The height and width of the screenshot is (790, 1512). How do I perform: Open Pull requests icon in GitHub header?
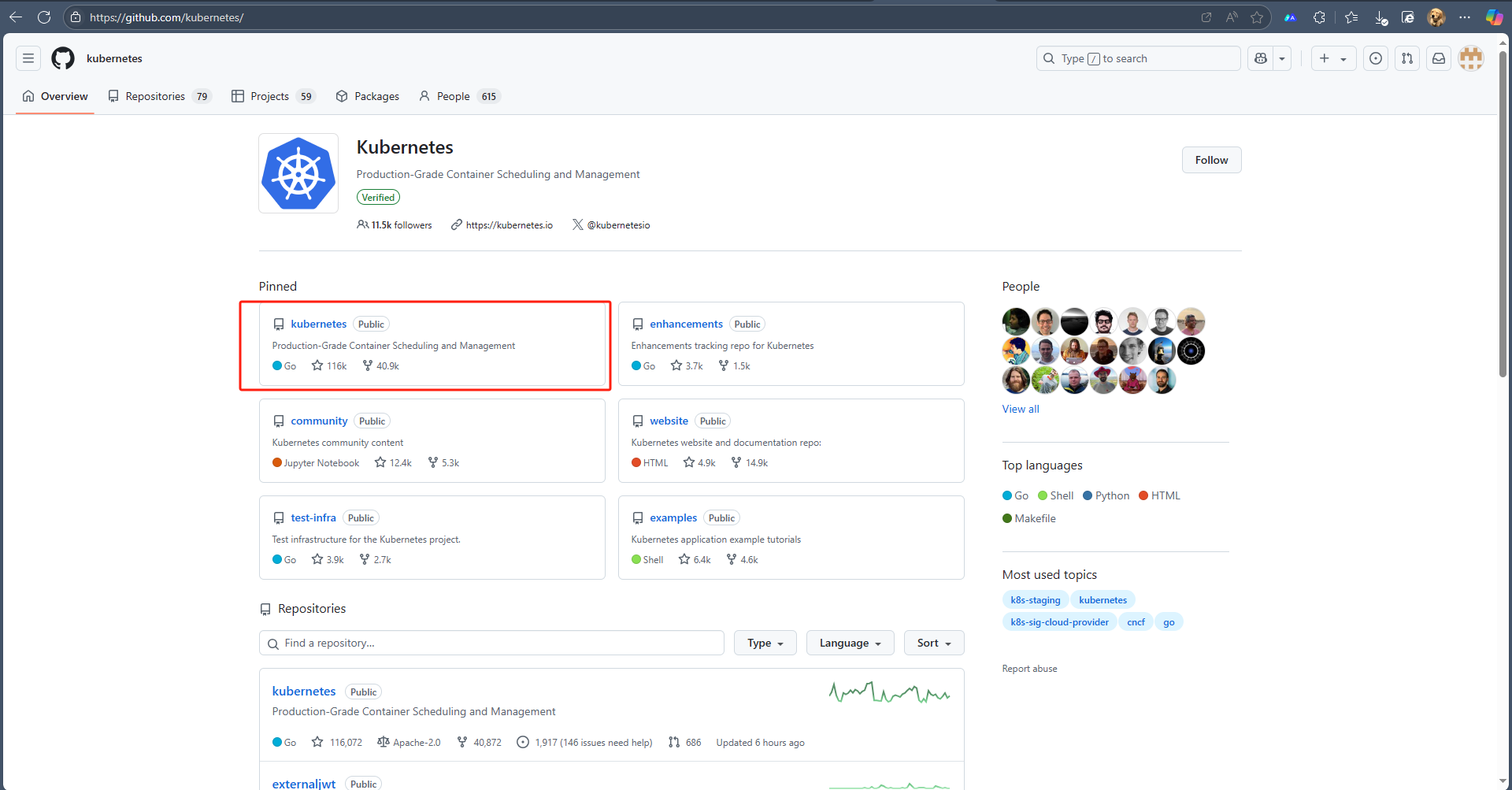tap(1407, 58)
